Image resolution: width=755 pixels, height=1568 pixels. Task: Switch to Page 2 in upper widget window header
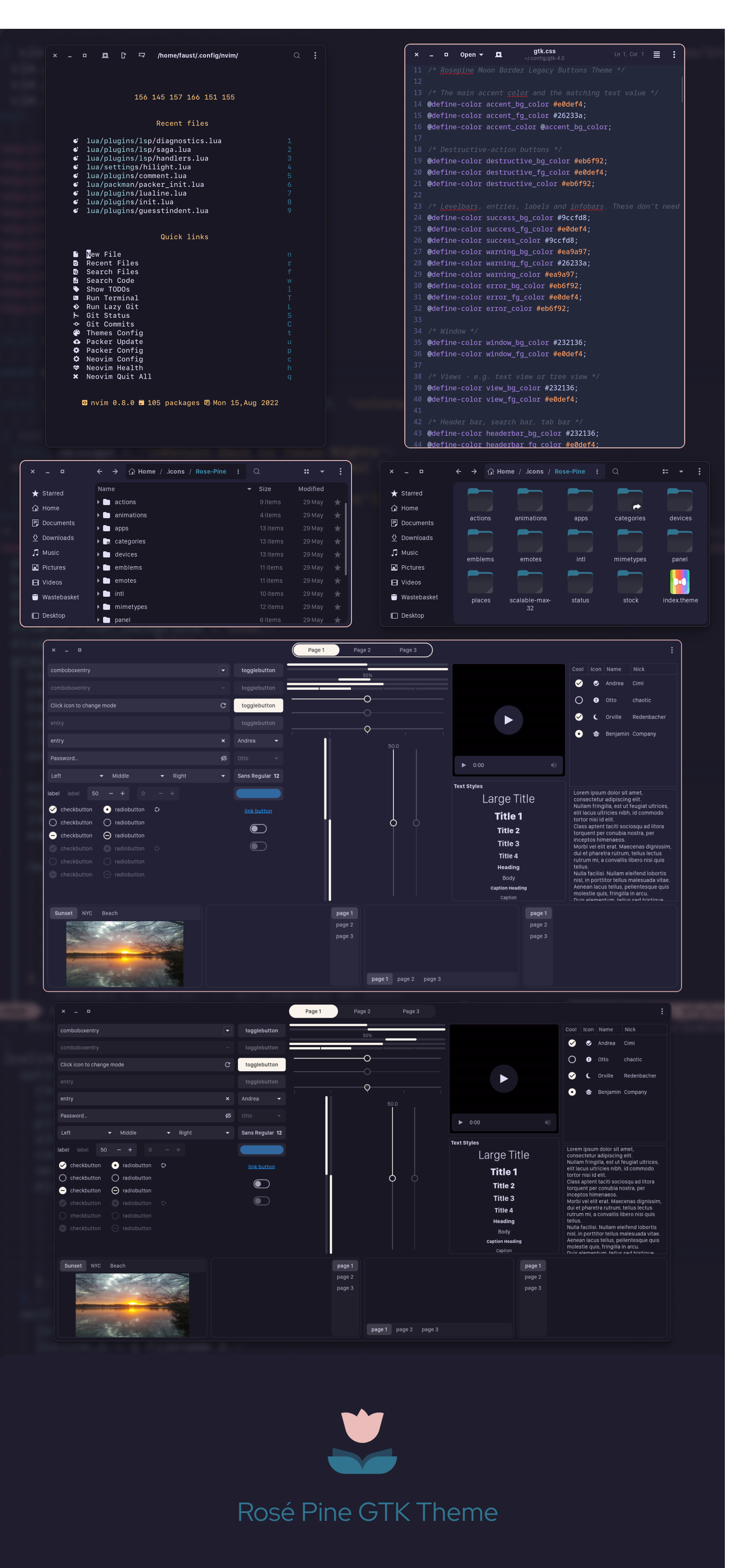point(362,650)
